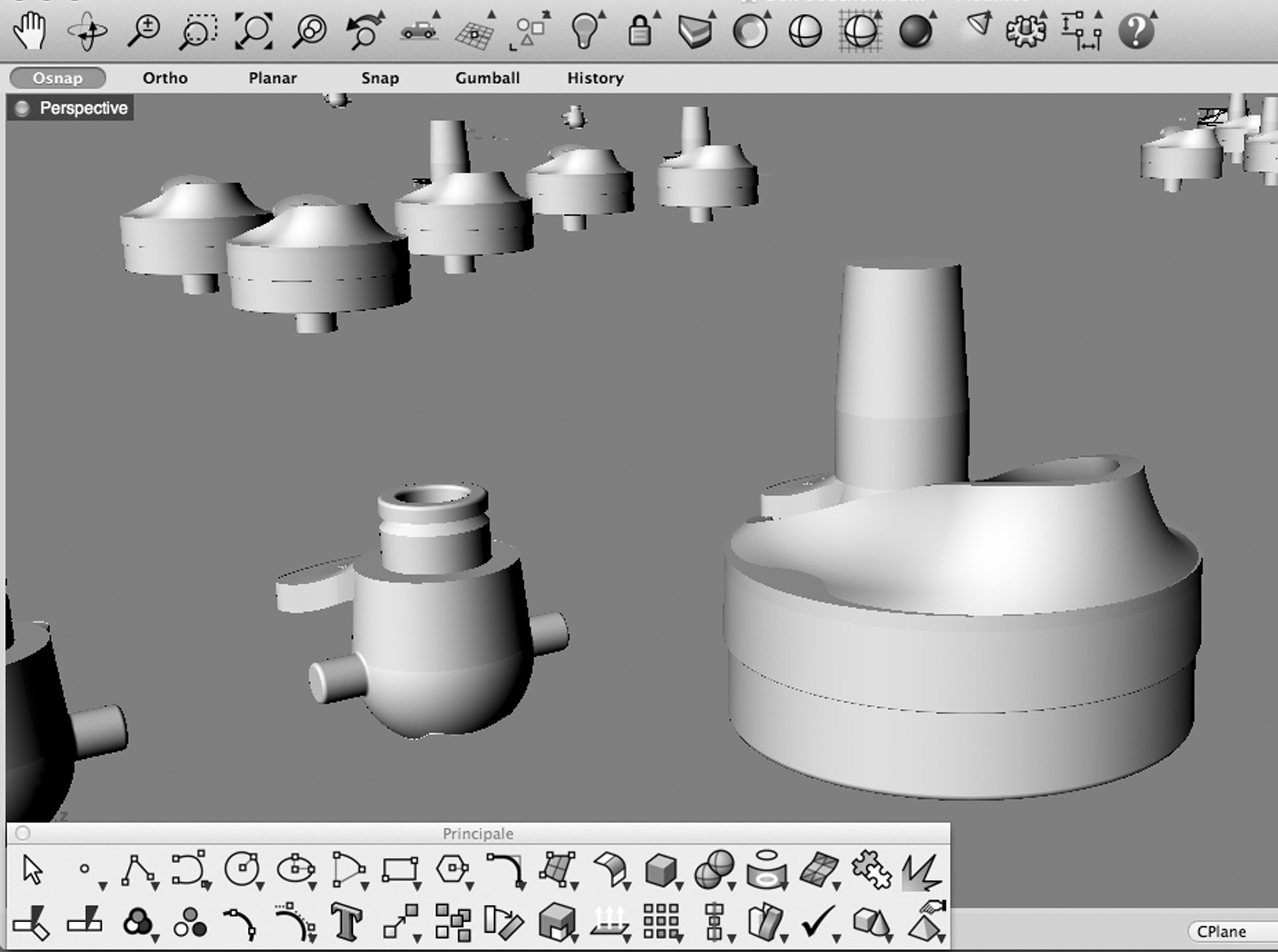Click the Principale toolbar title
This screenshot has height=952, width=1278.
click(x=478, y=833)
